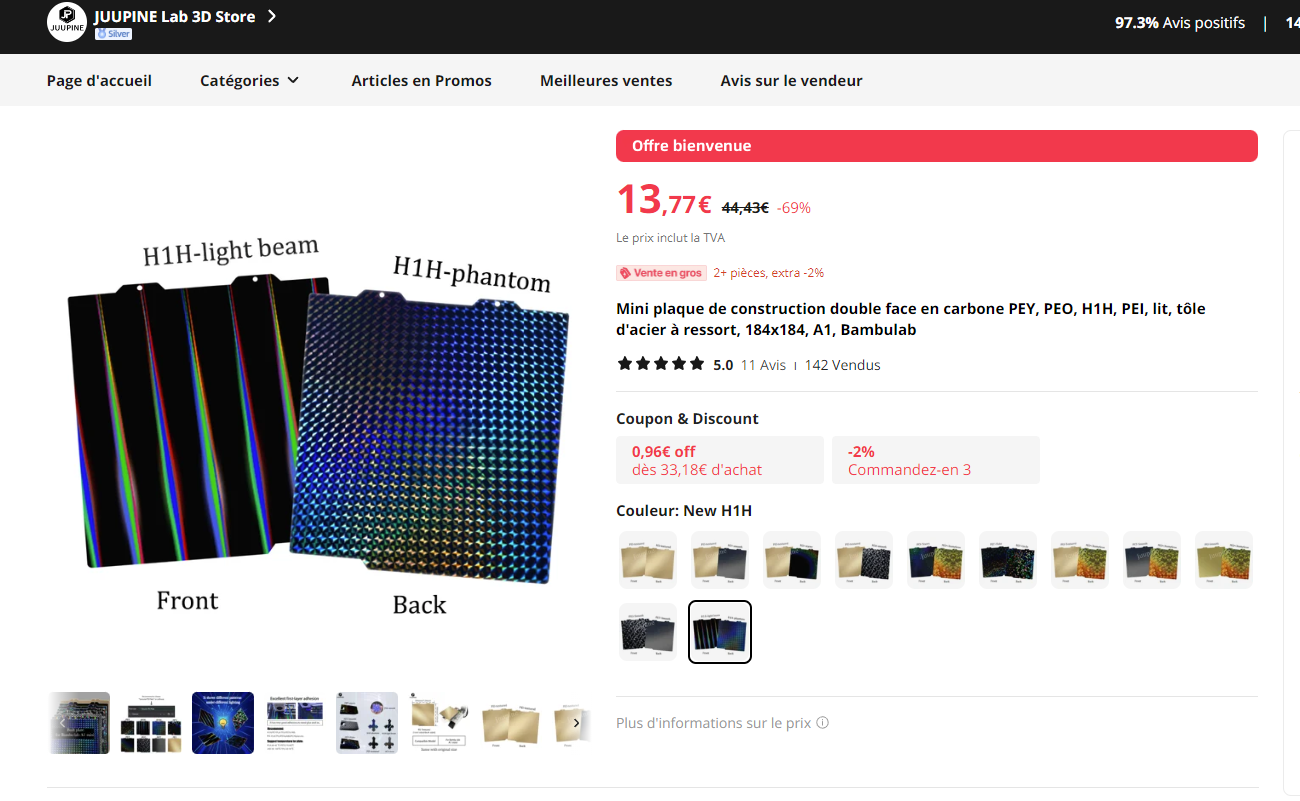
Task: Click the JUUPINE store logo
Action: click(66, 22)
